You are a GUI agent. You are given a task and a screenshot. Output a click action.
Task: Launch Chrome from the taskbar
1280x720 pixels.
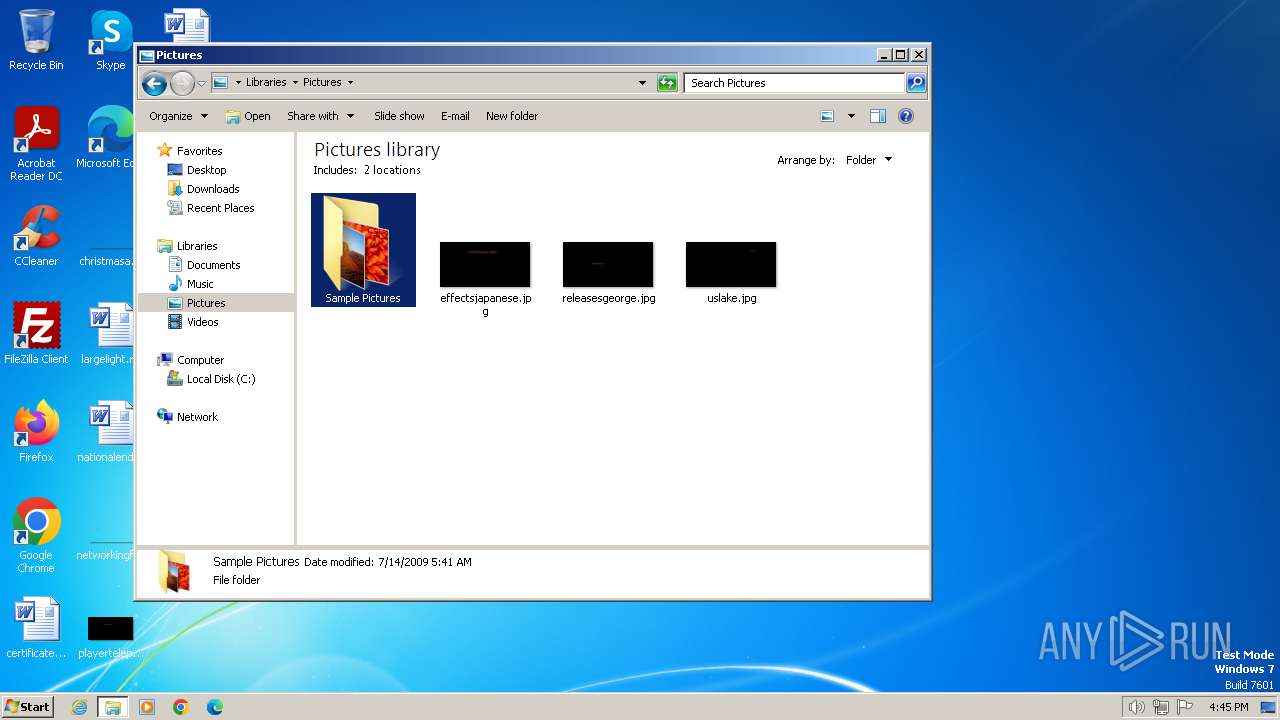(x=181, y=707)
